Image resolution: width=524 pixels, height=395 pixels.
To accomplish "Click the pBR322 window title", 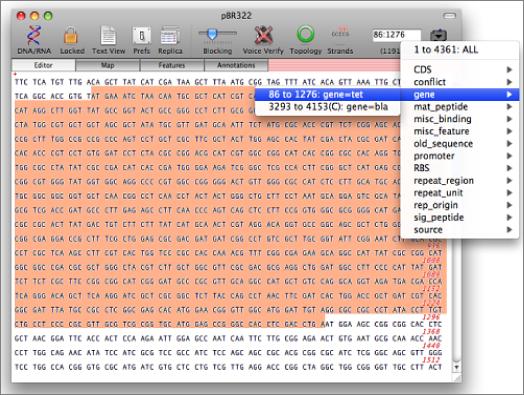I will pos(236,16).
